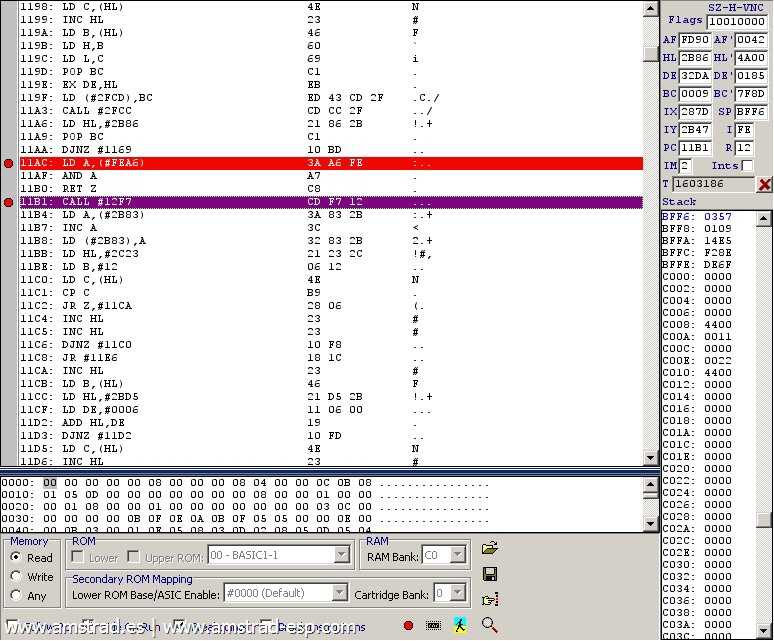Choose the Any memory radio button
774x641 pixels.
(16, 595)
